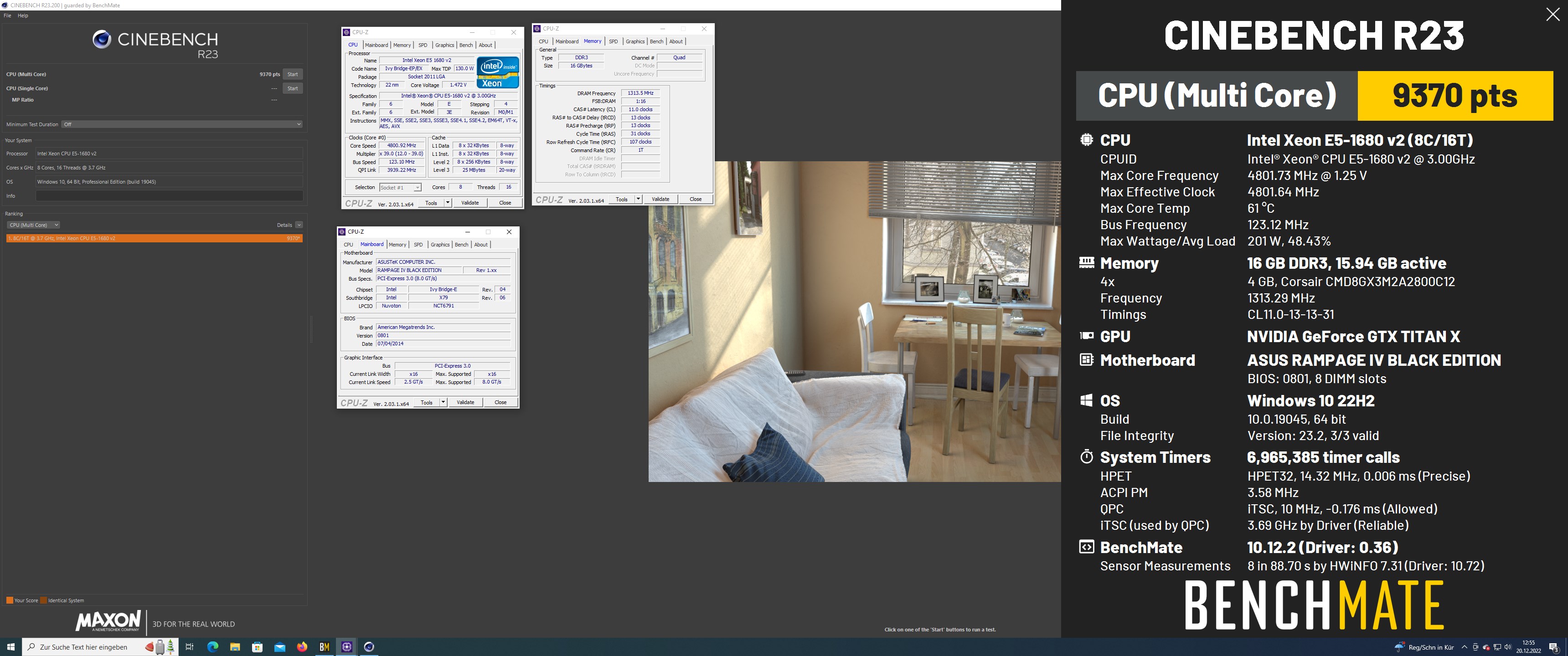Image resolution: width=1568 pixels, height=656 pixels.
Task: Open the OneDrive tray icon with error
Action: pyautogui.click(x=1486, y=647)
